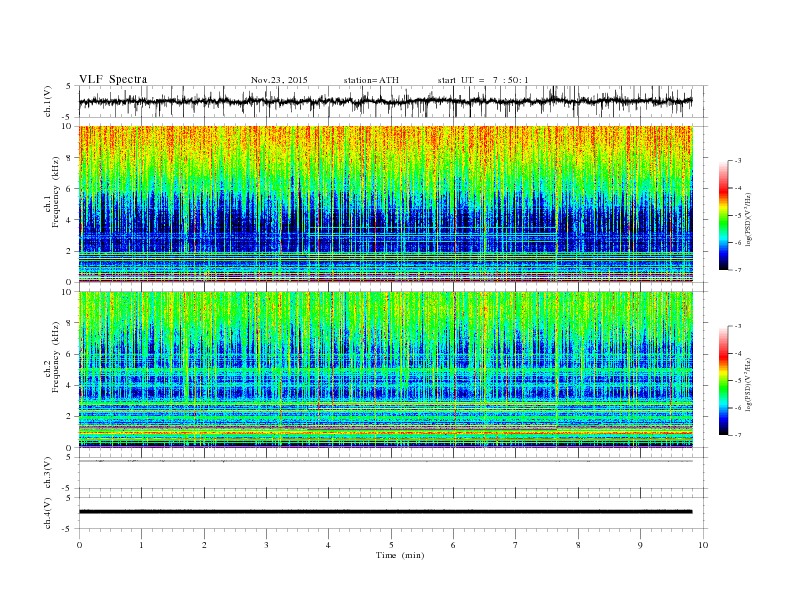
Task: Click the ch.2 frequency spectrogram image
Action: [x=385, y=370]
